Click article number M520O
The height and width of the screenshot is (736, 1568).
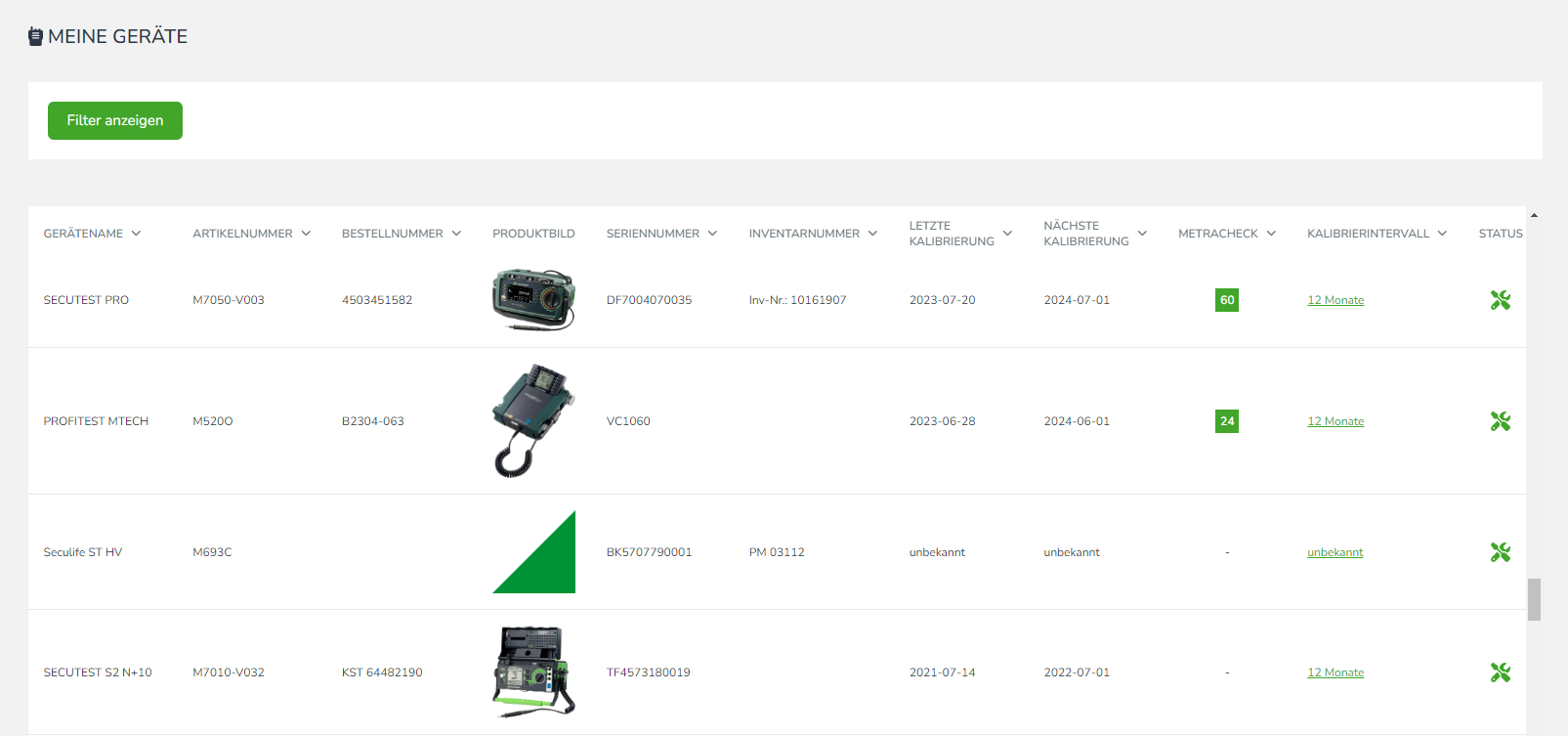point(213,421)
